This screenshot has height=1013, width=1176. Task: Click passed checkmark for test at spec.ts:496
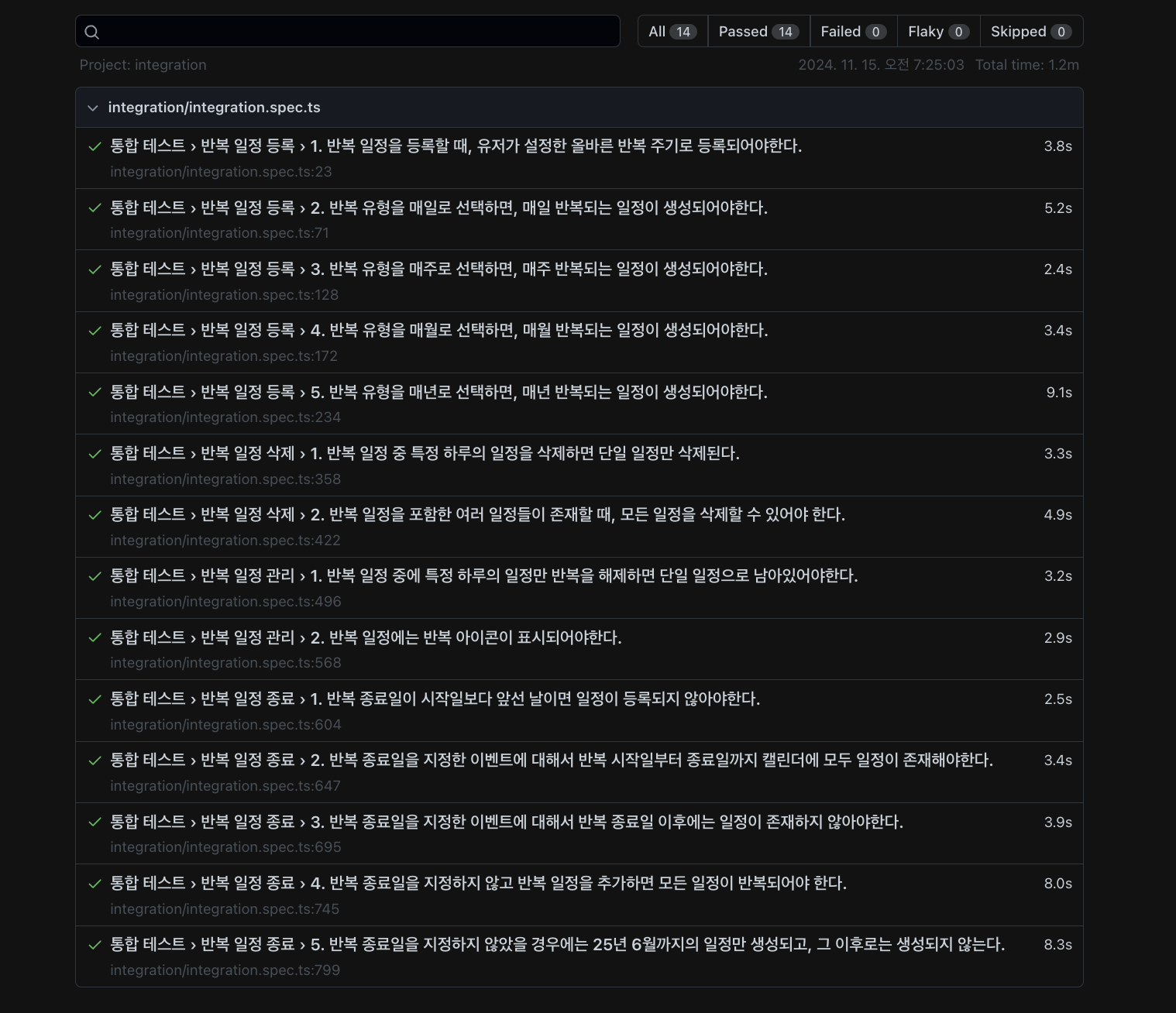coord(95,576)
